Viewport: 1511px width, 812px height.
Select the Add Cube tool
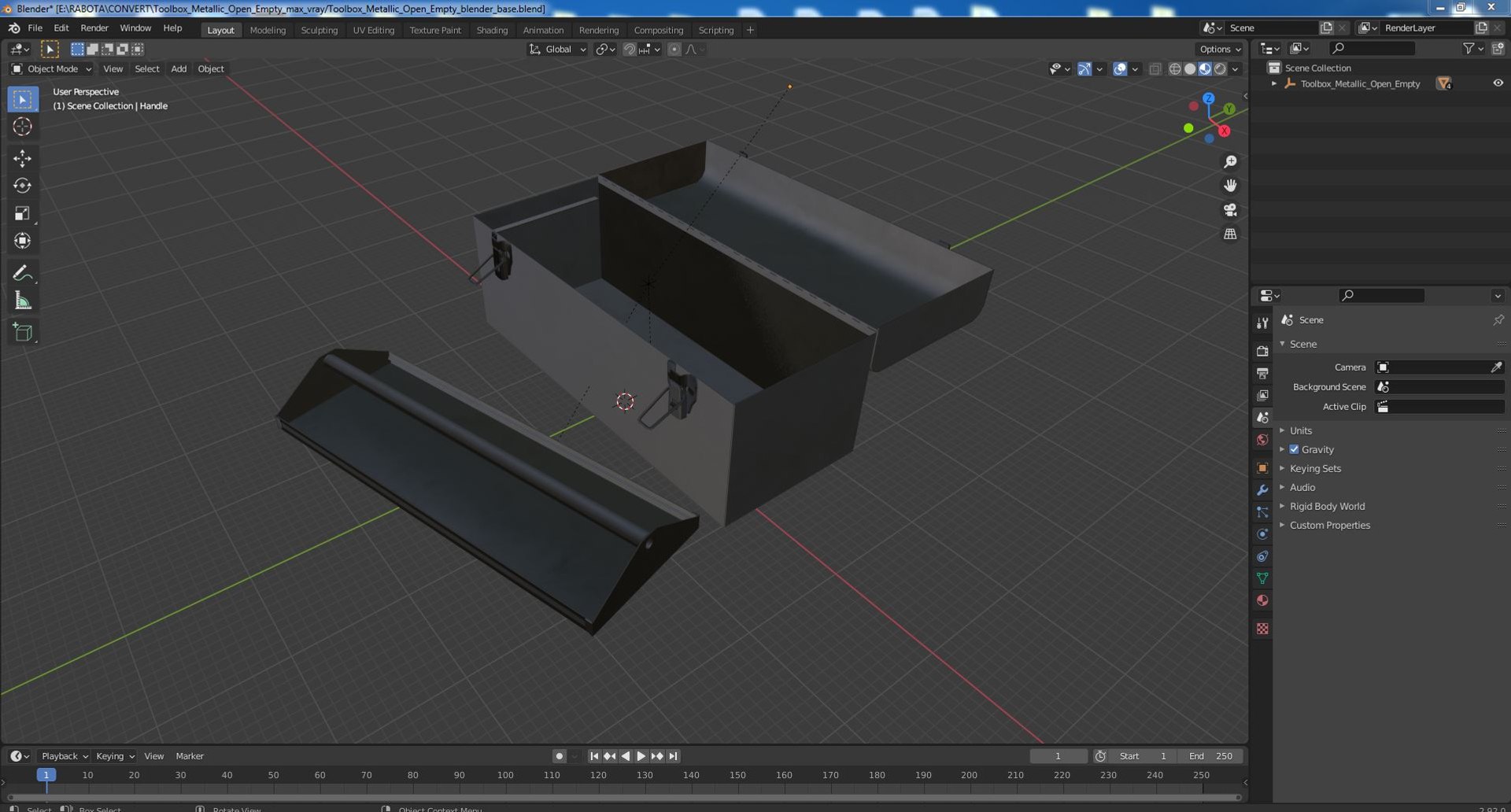tap(23, 332)
